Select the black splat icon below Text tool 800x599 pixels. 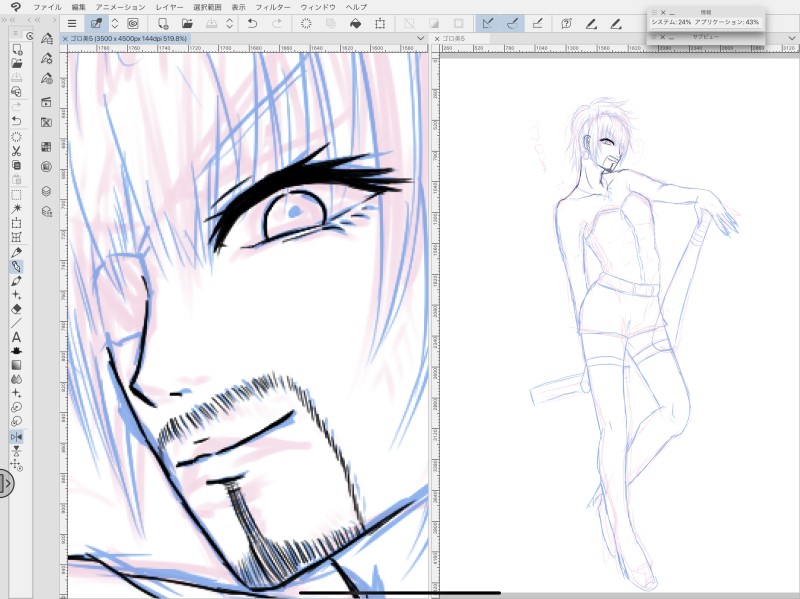point(16,351)
